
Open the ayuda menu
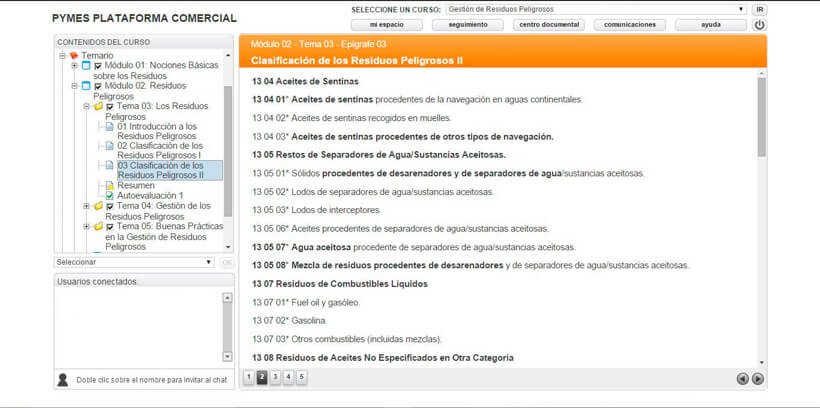(x=711, y=25)
